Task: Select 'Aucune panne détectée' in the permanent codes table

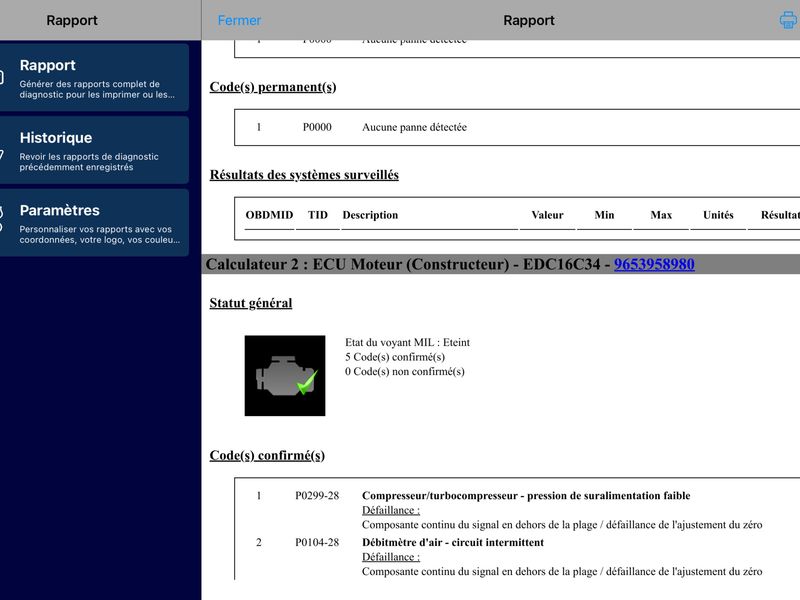Action: pos(414,127)
